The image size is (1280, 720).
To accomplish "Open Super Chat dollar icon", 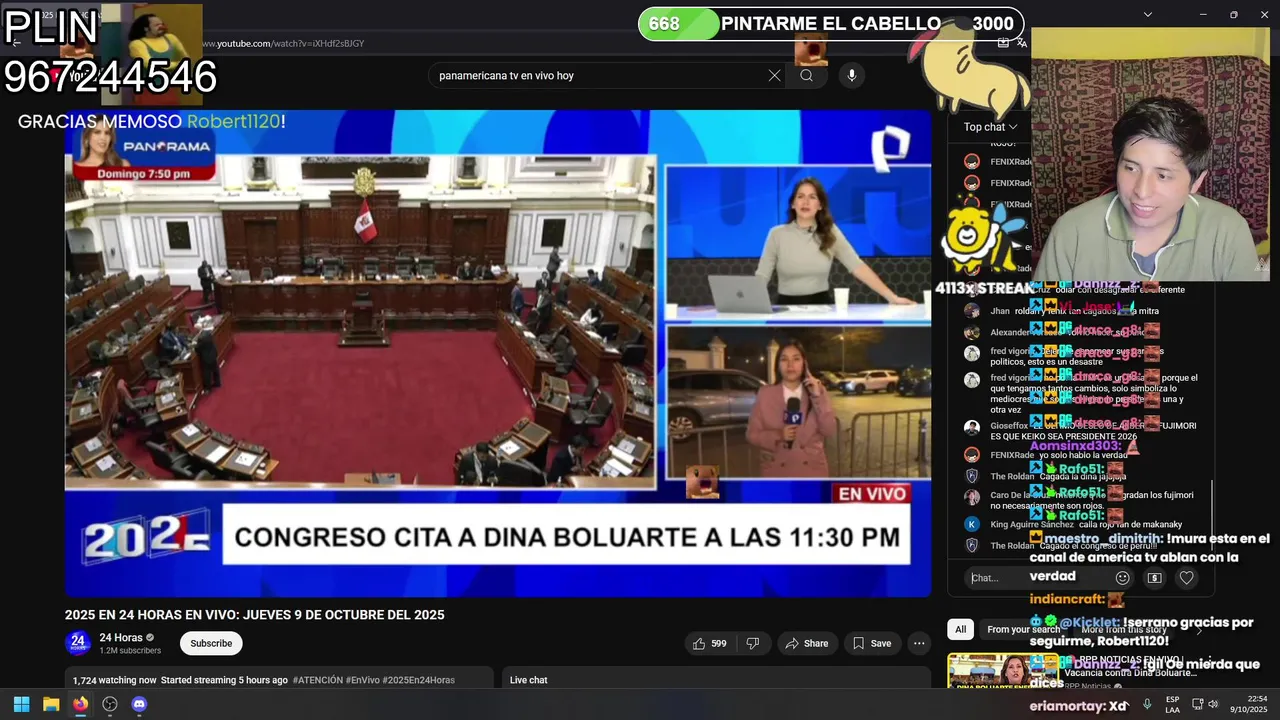I will (1154, 577).
